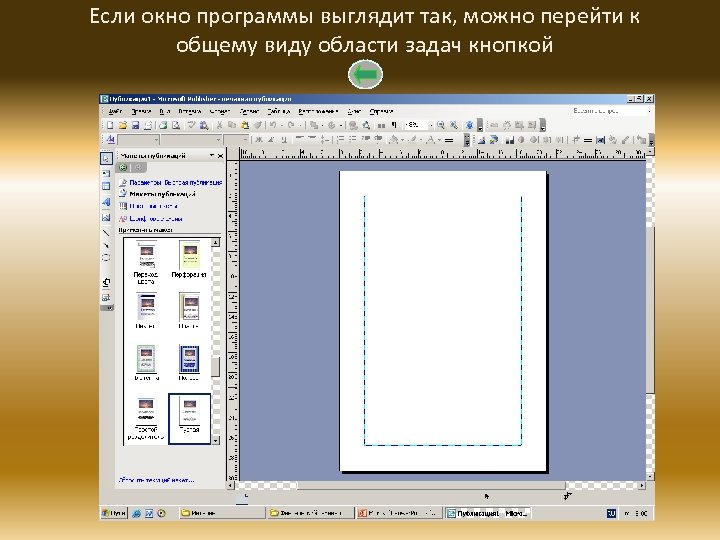The image size is (720, 540).
Task: Click the blue Help icon on toolbar
Action: click(x=469, y=125)
